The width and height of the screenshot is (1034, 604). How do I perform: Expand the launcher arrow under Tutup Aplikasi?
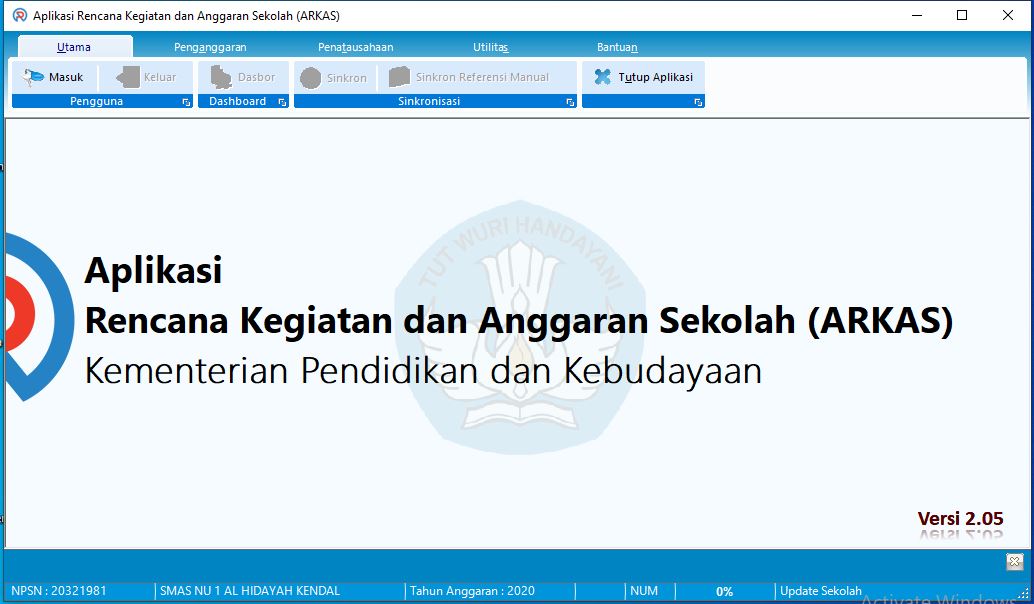point(698,102)
